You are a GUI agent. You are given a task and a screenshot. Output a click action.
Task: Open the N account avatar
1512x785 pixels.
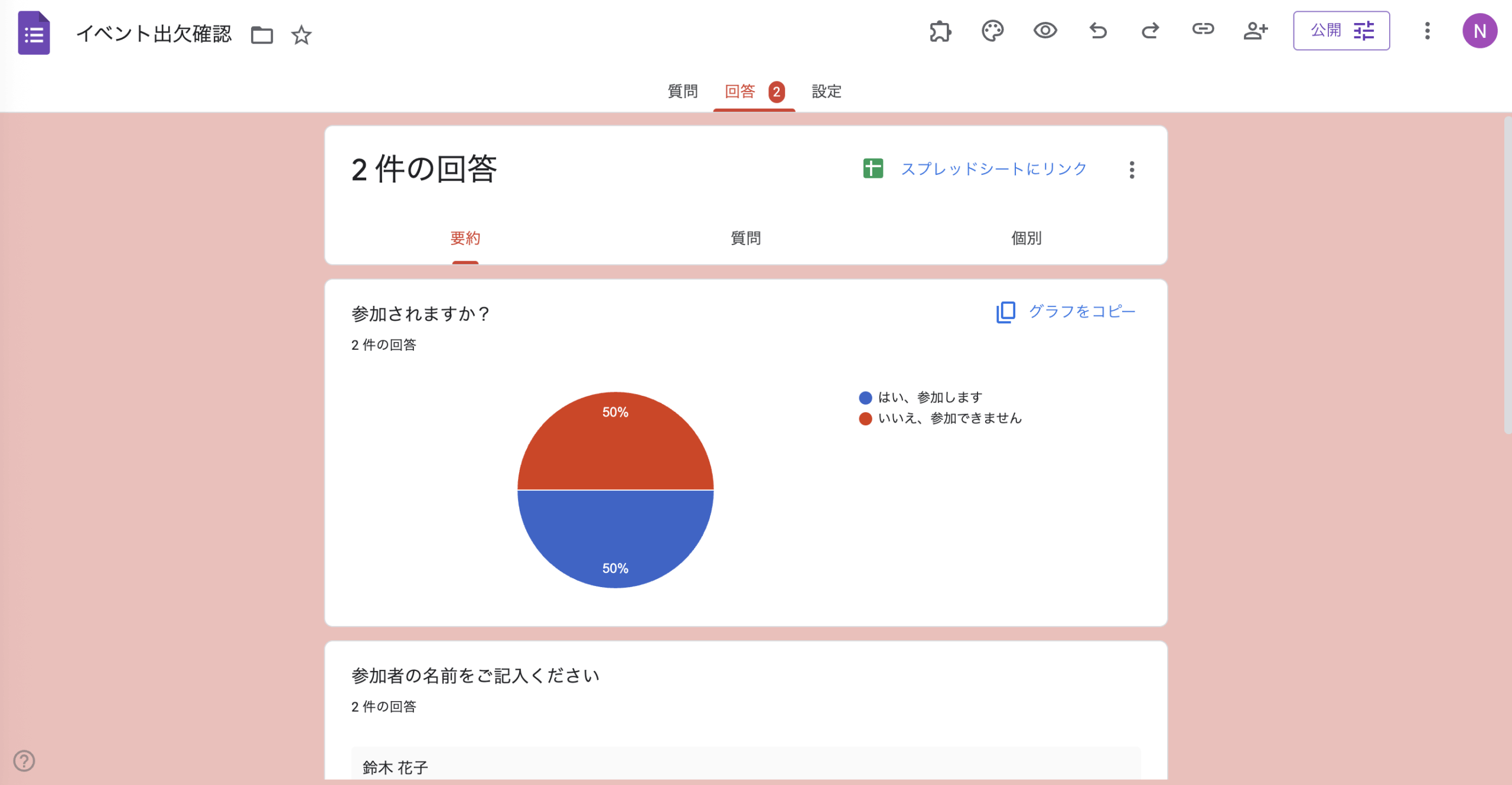point(1480,31)
